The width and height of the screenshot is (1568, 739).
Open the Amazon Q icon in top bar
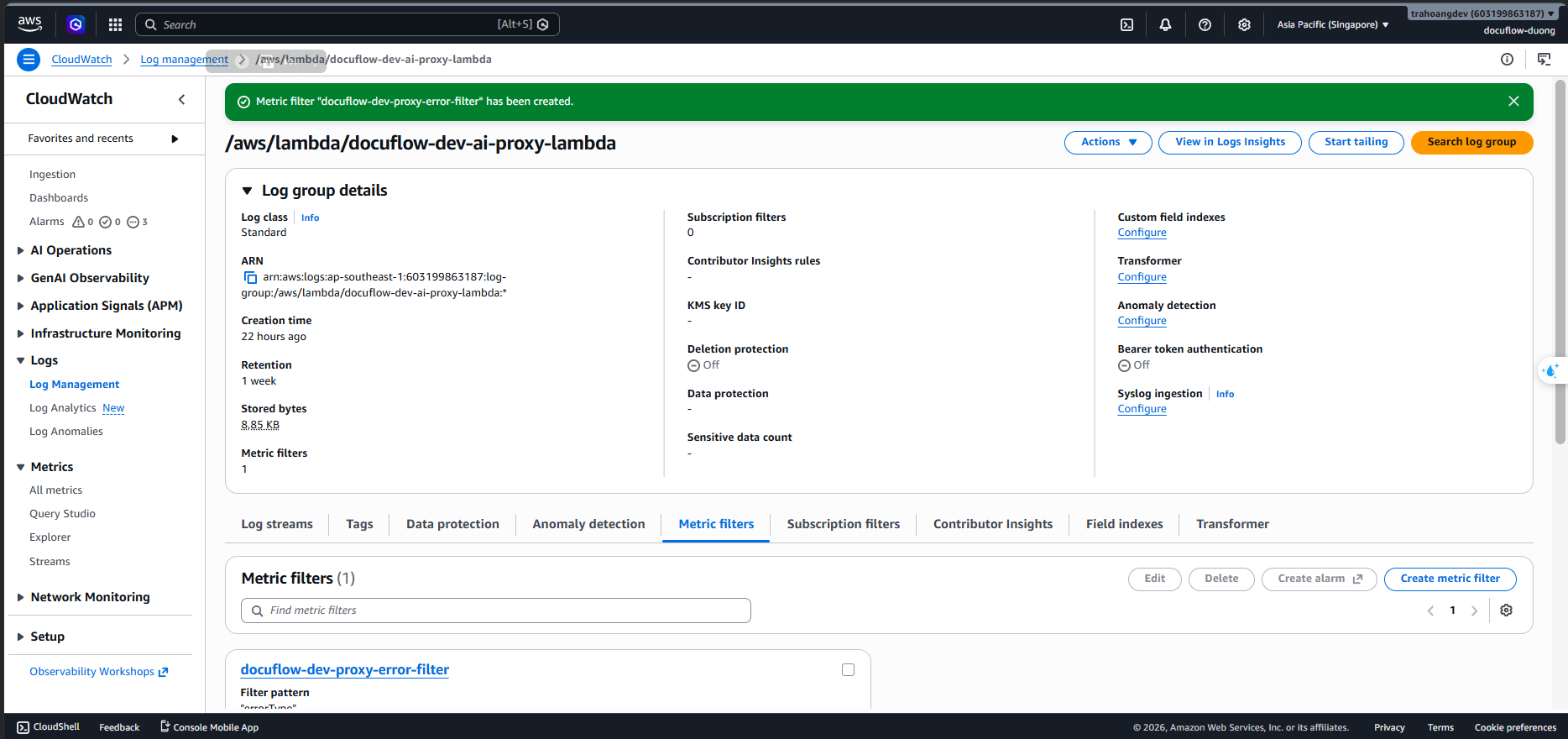click(76, 24)
